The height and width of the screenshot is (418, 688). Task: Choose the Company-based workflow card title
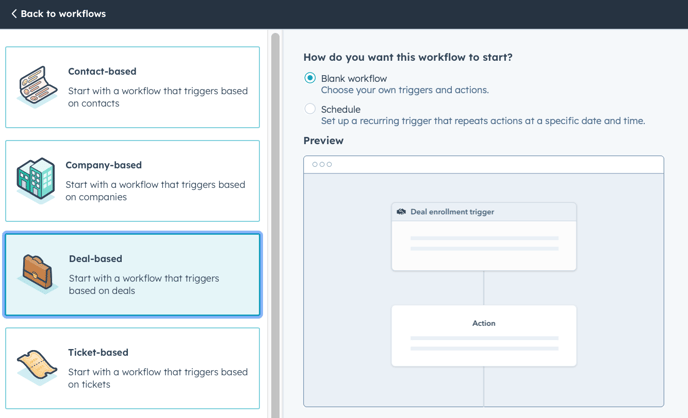pos(104,165)
